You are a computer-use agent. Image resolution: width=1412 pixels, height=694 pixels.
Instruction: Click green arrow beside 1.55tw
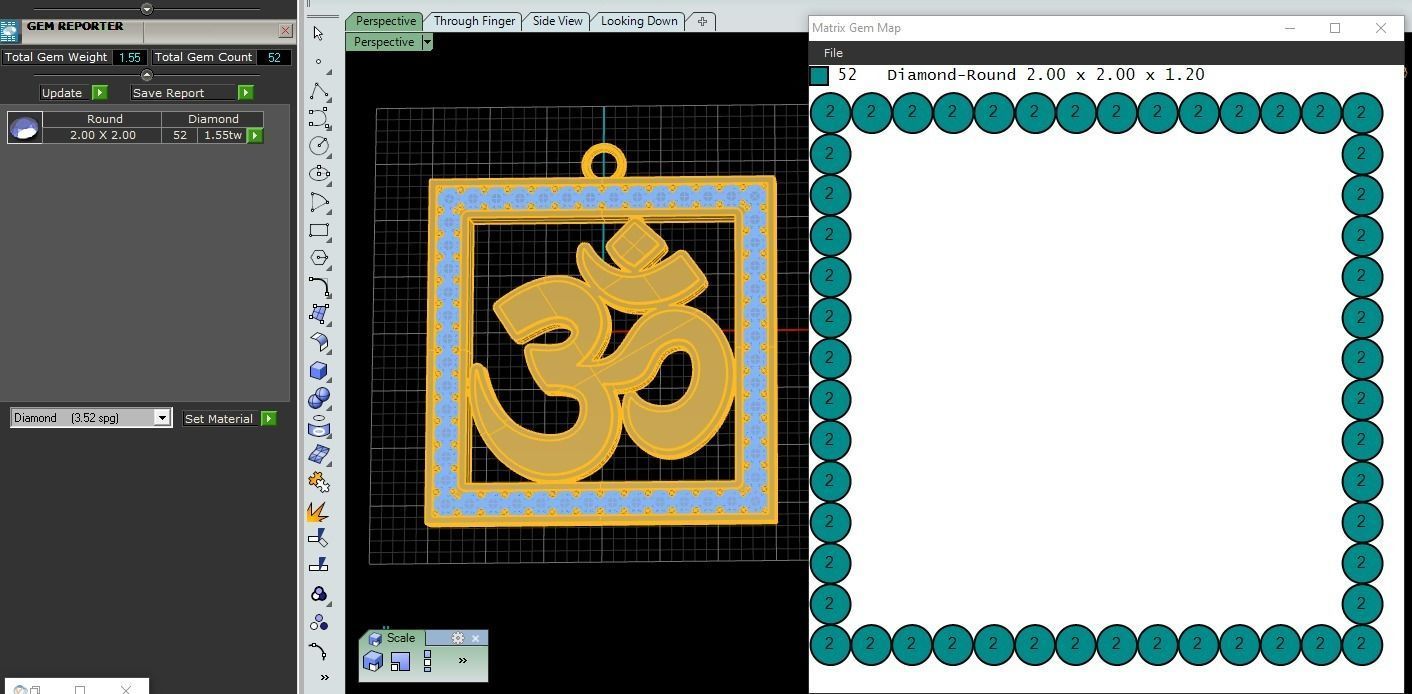point(255,135)
